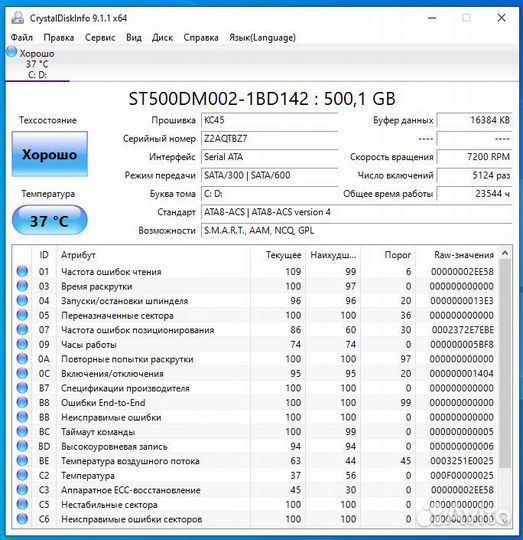The width and height of the screenshot is (523, 540).
Task: Click the Скорость вращения value 7200 RPM
Action: click(x=474, y=157)
